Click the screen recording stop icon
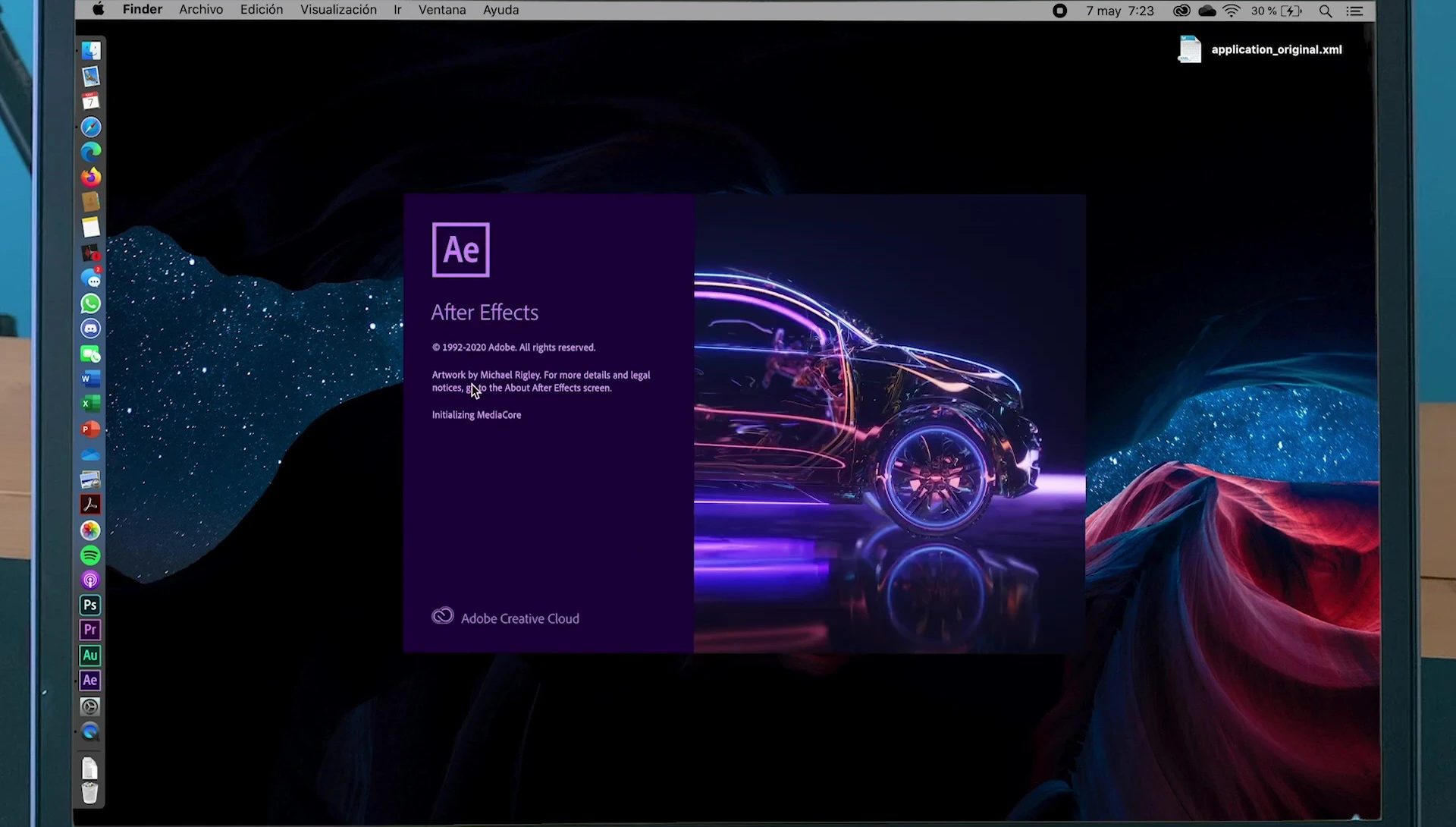 1060,11
